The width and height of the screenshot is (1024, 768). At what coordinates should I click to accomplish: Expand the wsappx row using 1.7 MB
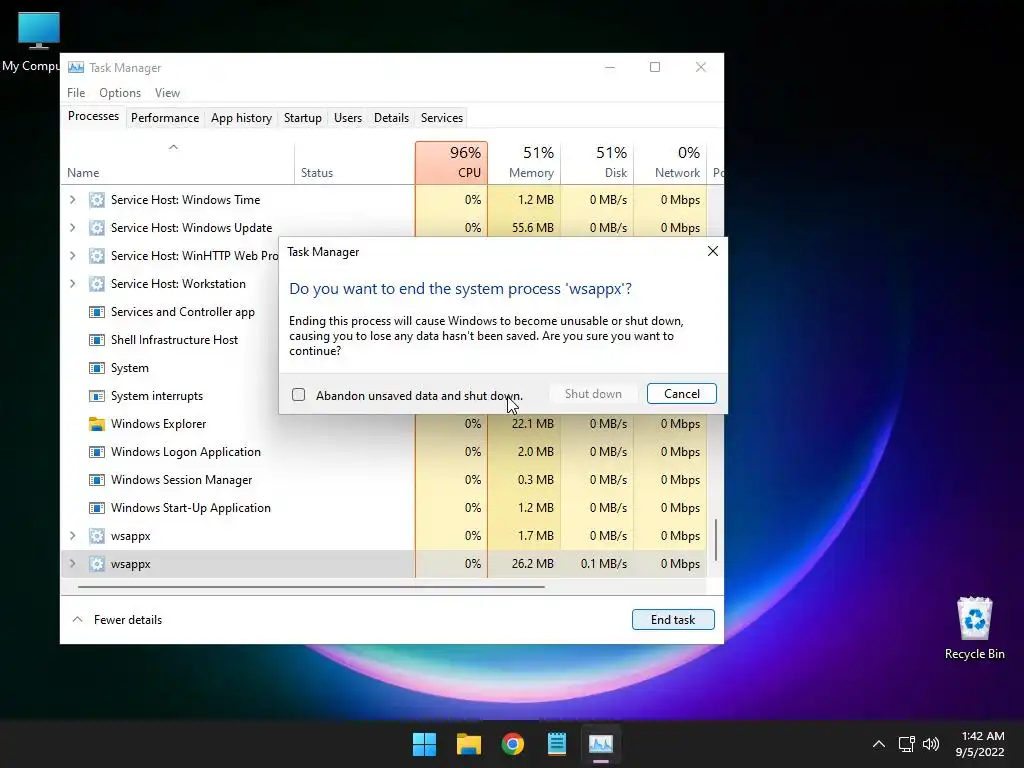72,536
